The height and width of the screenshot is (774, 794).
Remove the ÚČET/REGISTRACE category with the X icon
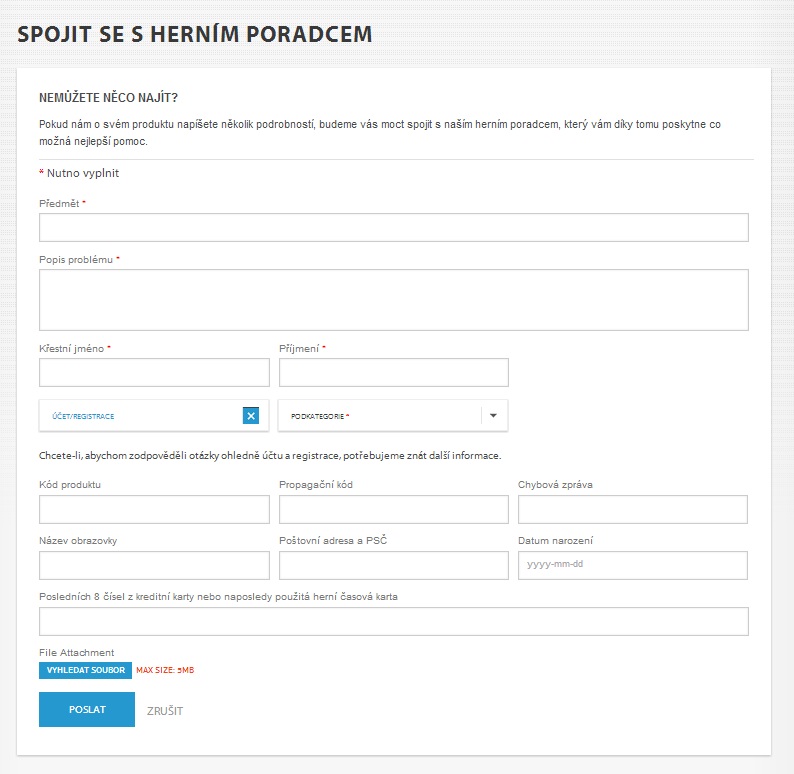tap(251, 416)
